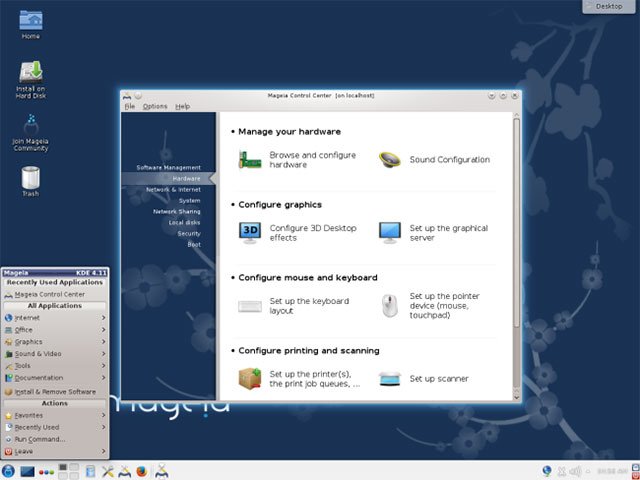This screenshot has height=480, width=640.
Task: Click the scanner setup icon
Action: (x=389, y=379)
